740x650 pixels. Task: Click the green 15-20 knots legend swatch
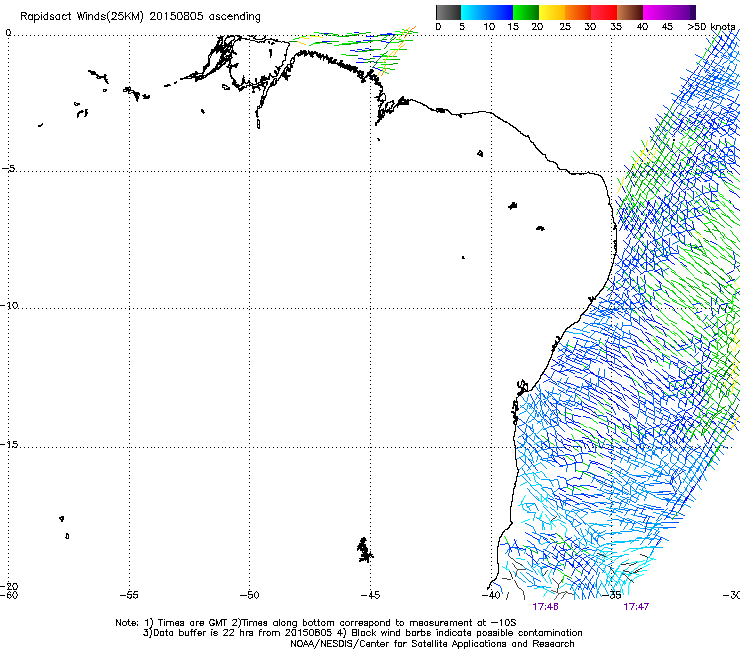(526, 12)
